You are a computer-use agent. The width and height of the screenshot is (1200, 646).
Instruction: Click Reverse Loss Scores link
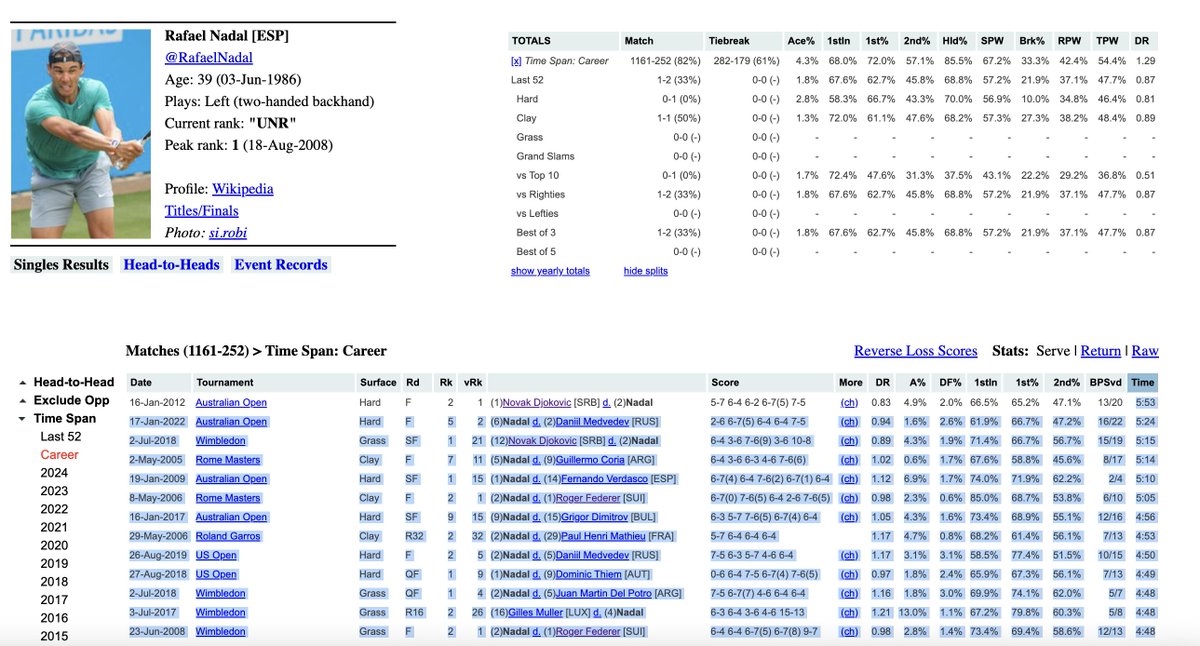pyautogui.click(x=916, y=351)
